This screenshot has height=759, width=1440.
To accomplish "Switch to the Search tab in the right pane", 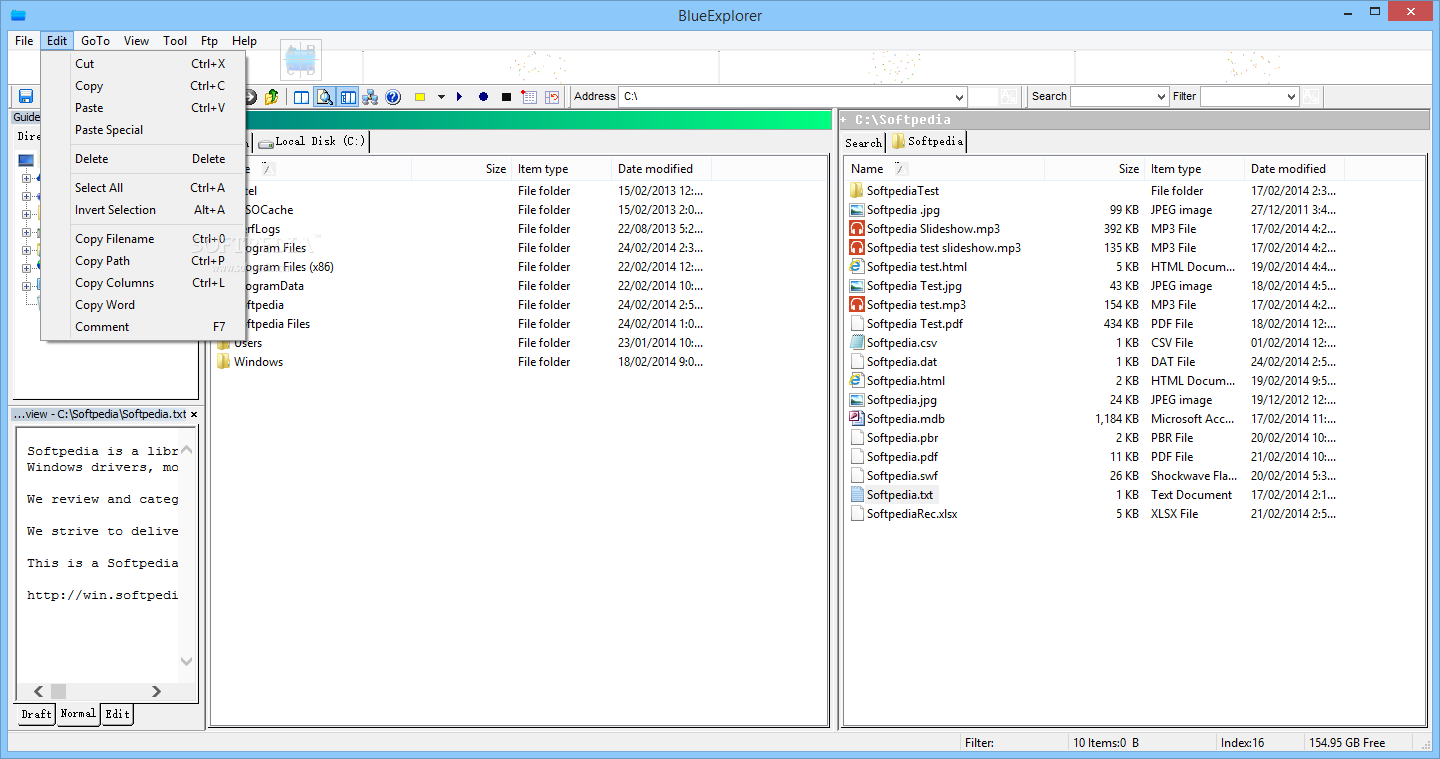I will click(x=863, y=143).
